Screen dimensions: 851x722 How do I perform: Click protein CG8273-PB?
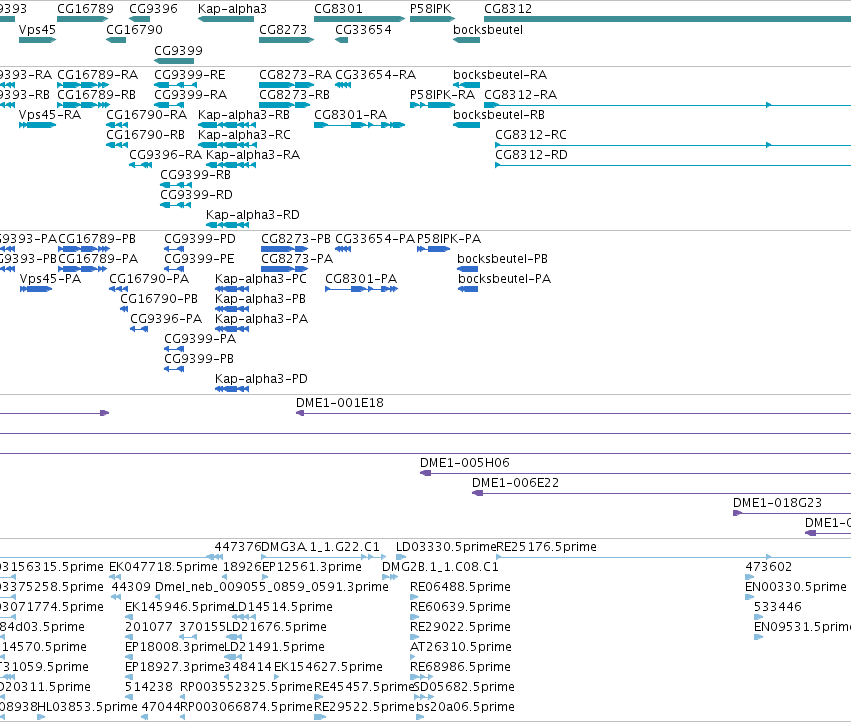(x=296, y=238)
